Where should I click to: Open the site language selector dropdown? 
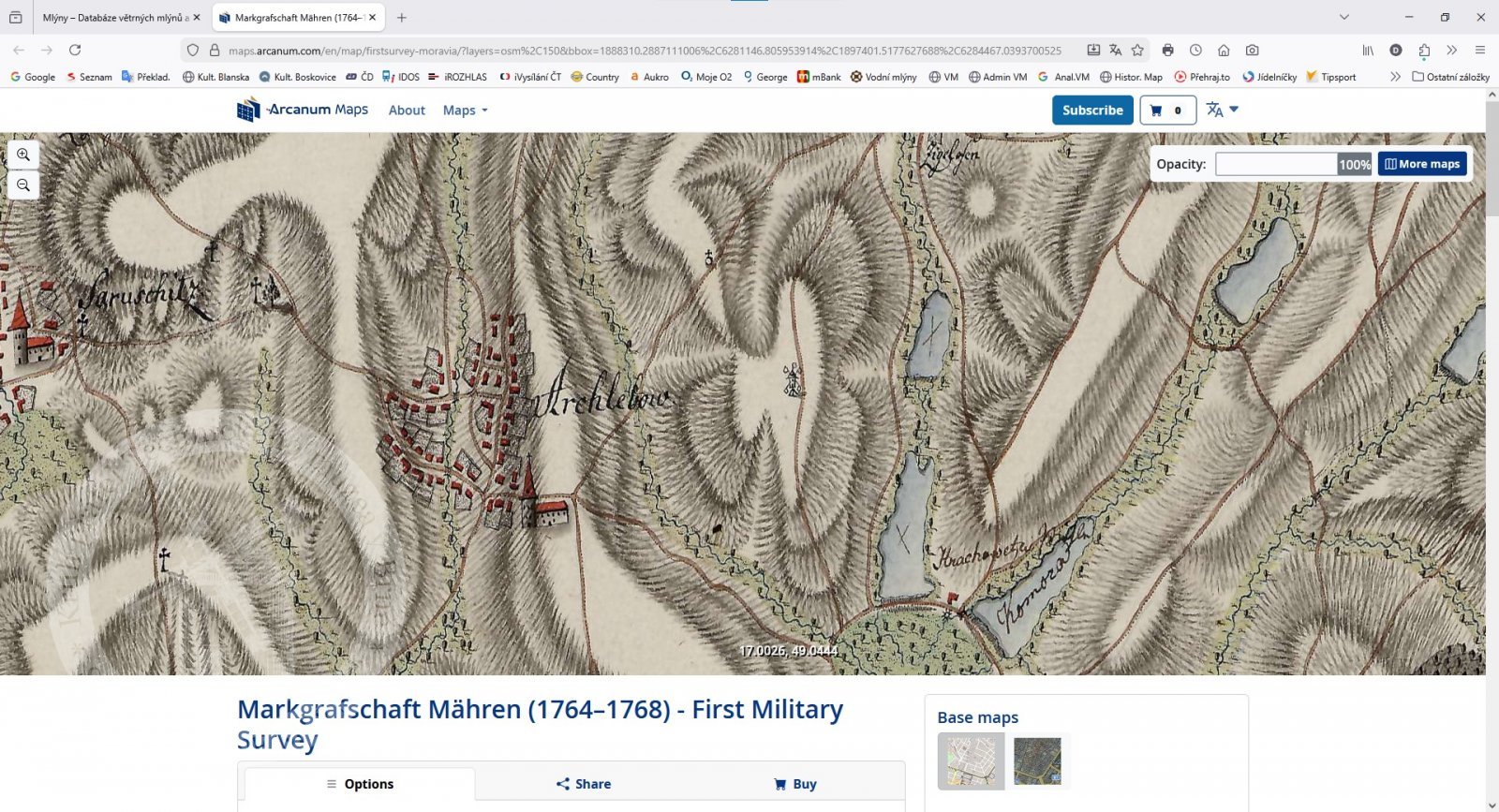pyautogui.click(x=1222, y=111)
